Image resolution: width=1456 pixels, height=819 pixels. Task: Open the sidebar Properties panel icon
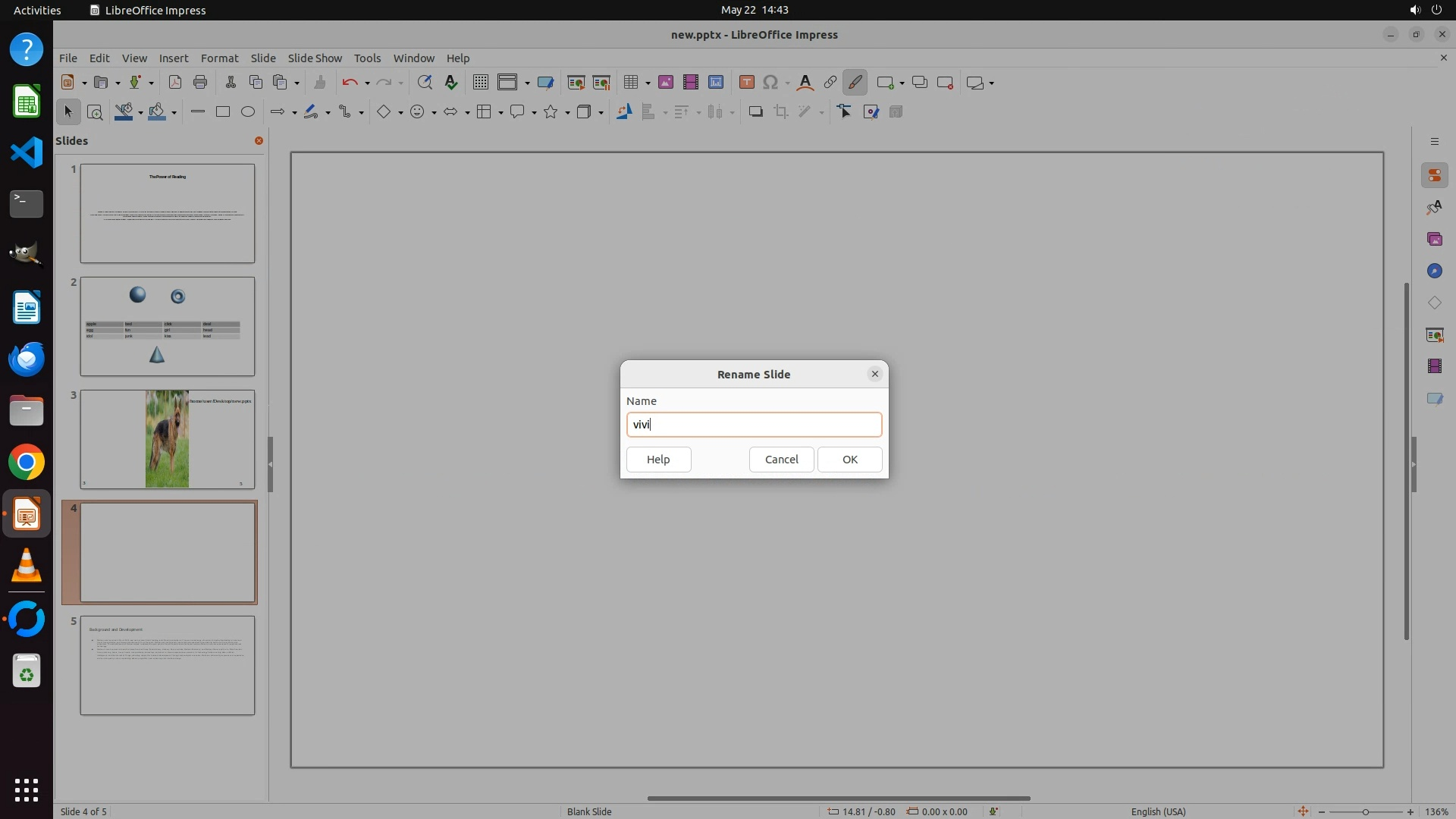(x=1434, y=176)
